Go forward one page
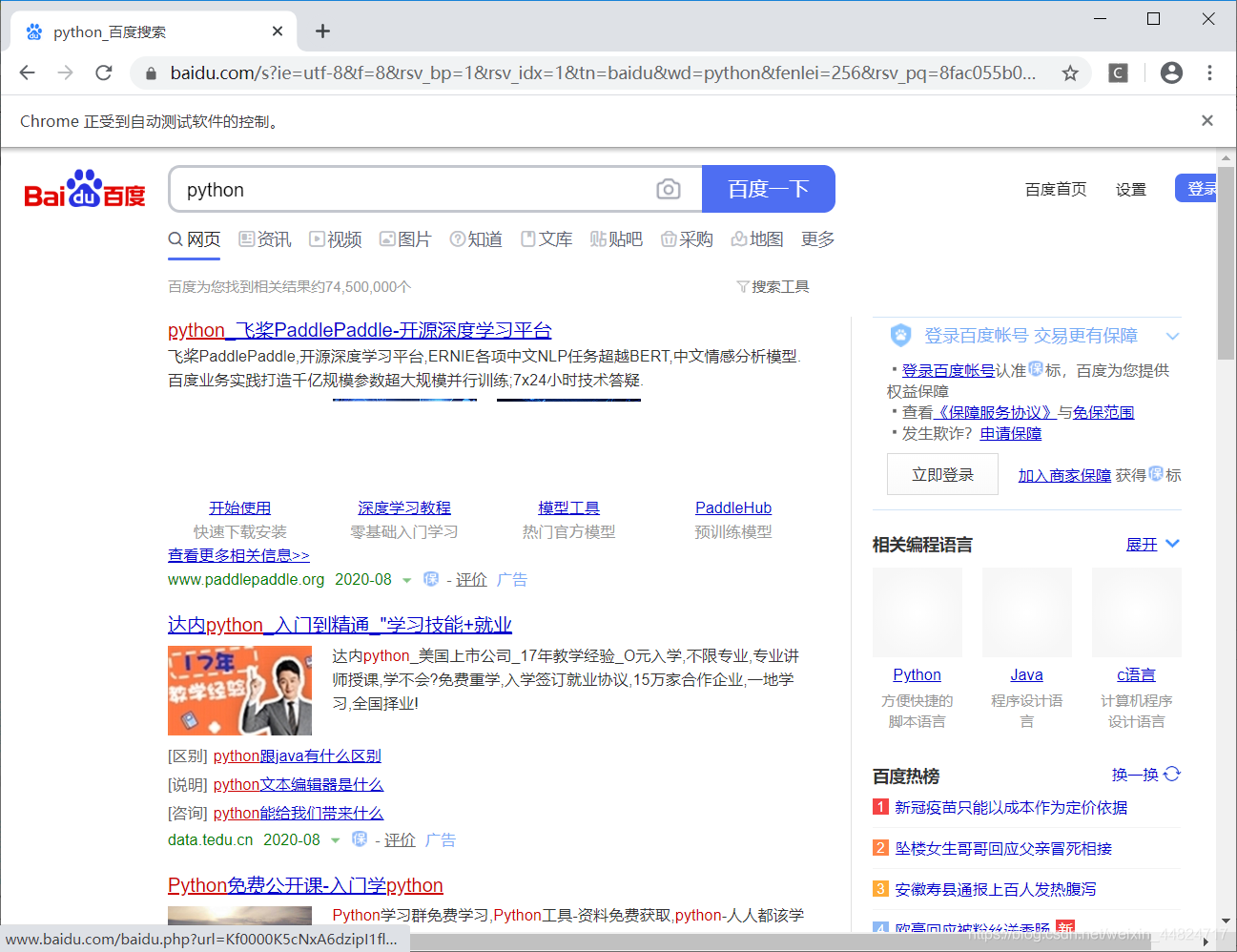The width and height of the screenshot is (1237, 952). [x=65, y=72]
